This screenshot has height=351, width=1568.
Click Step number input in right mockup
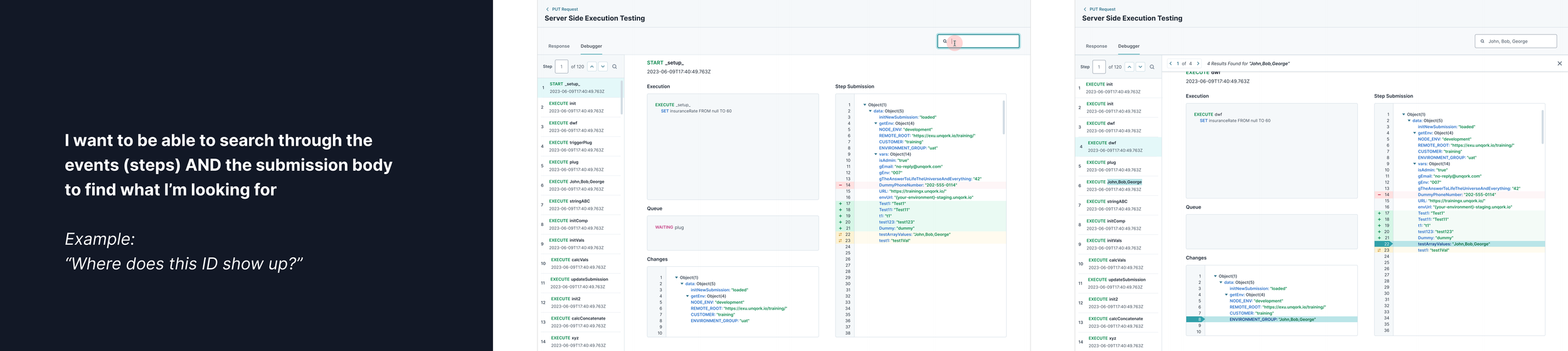[1099, 67]
